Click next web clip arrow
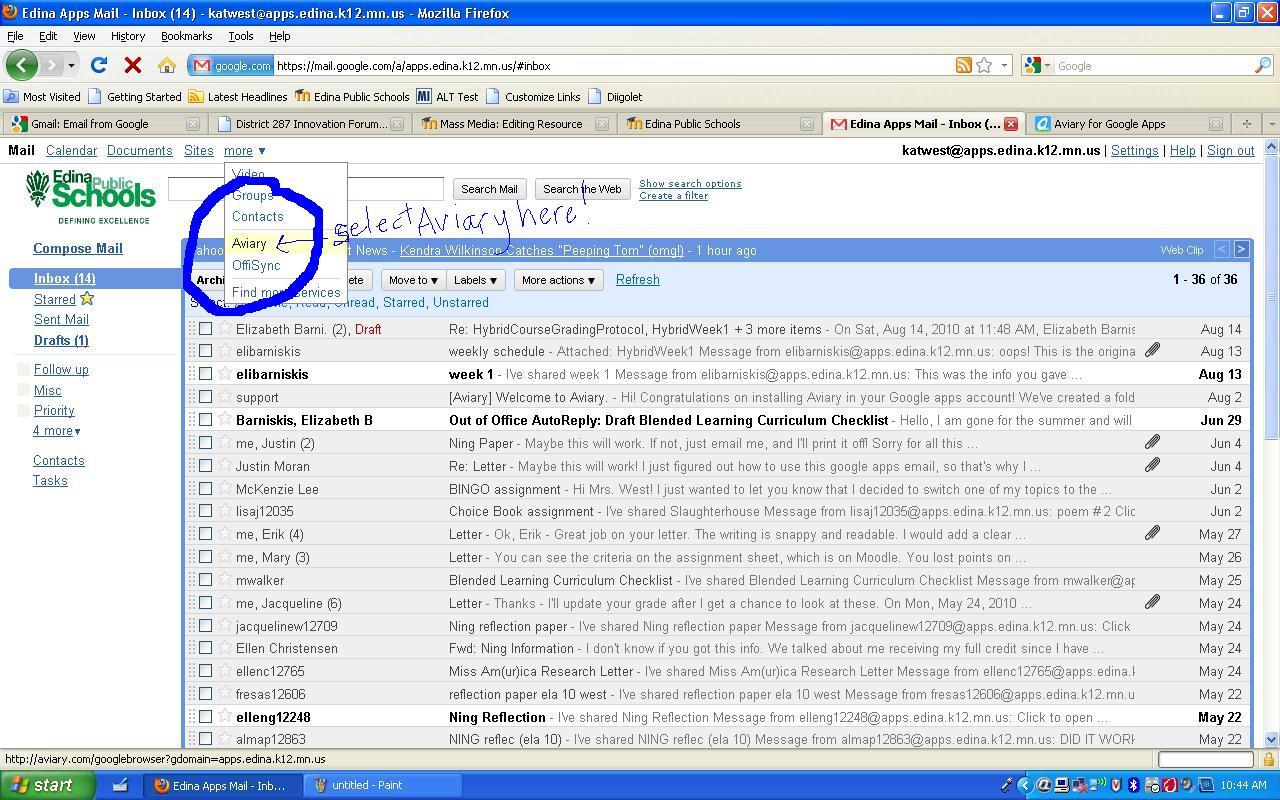Screen dimensions: 1280x800 coord(1241,249)
